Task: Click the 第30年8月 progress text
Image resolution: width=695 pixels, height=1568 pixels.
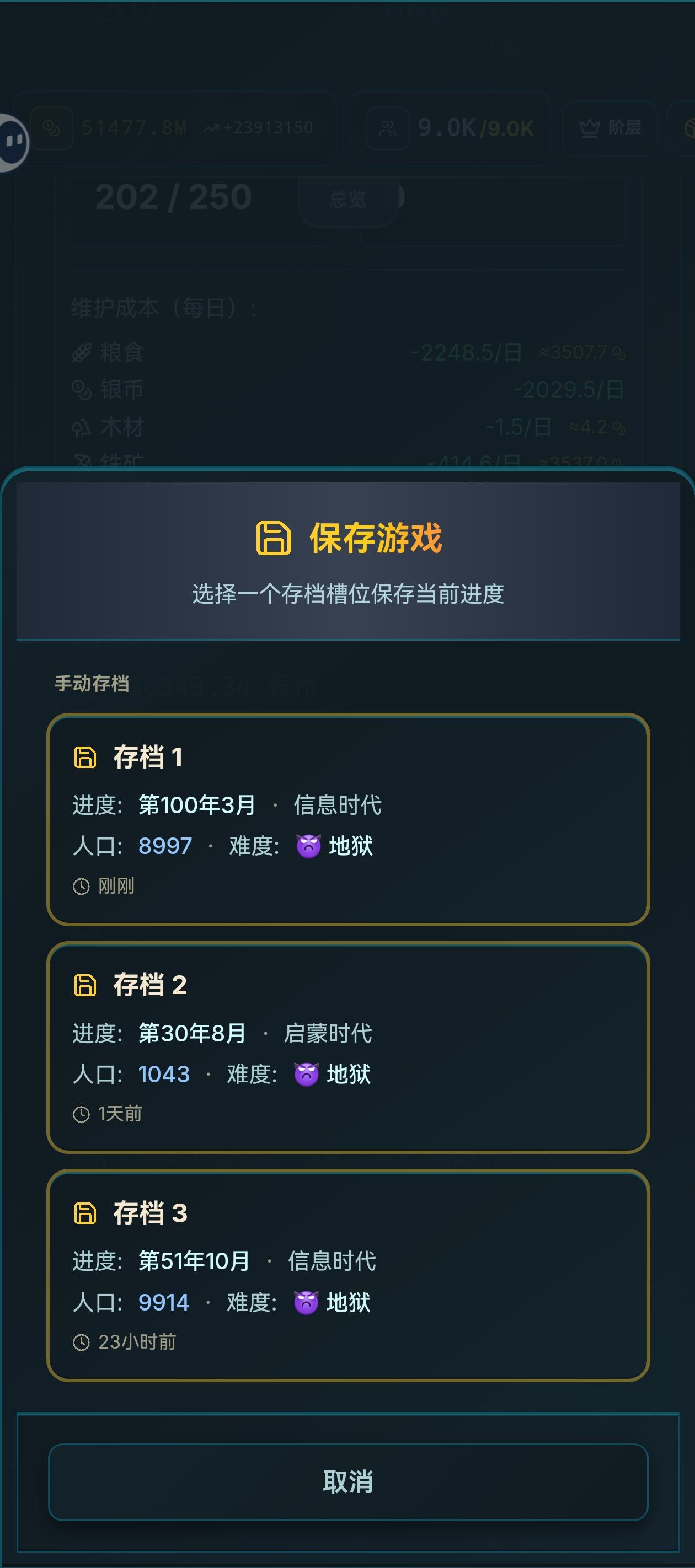Action: point(192,1033)
